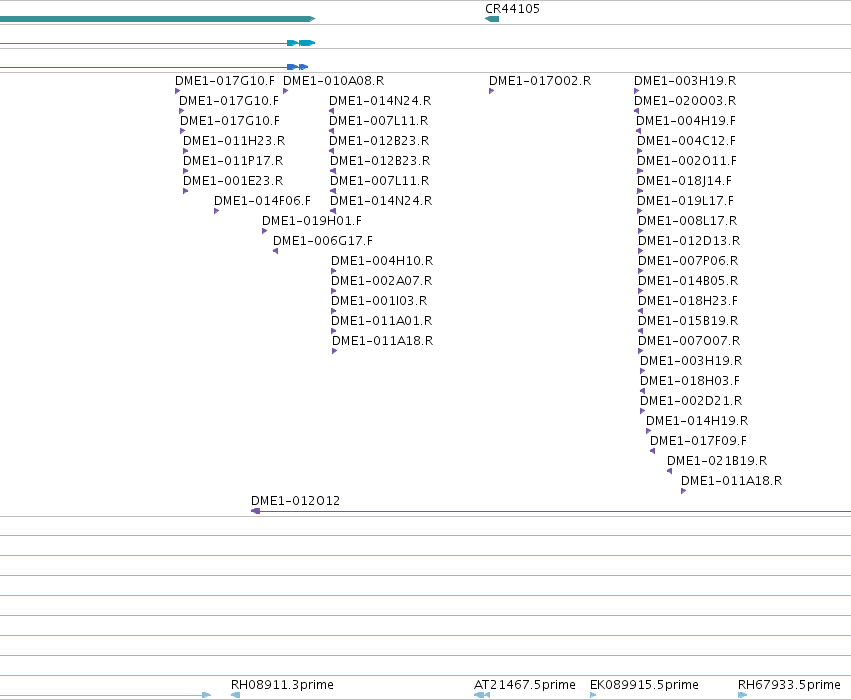Image resolution: width=851 pixels, height=700 pixels.
Task: Click the DME1-004H19.F label
Action: 686,120
